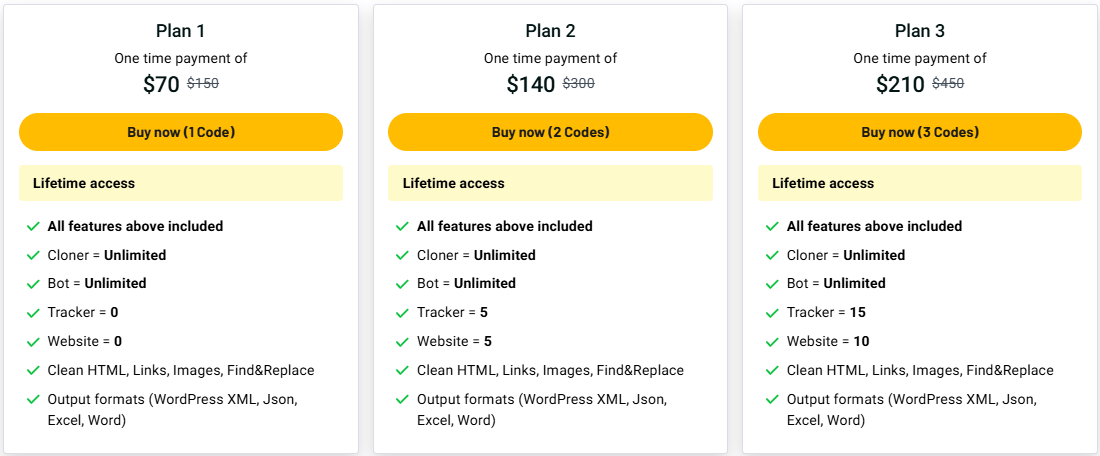1100x456 pixels.
Task: Click Buy now (2 Codes) button
Action: tap(550, 132)
